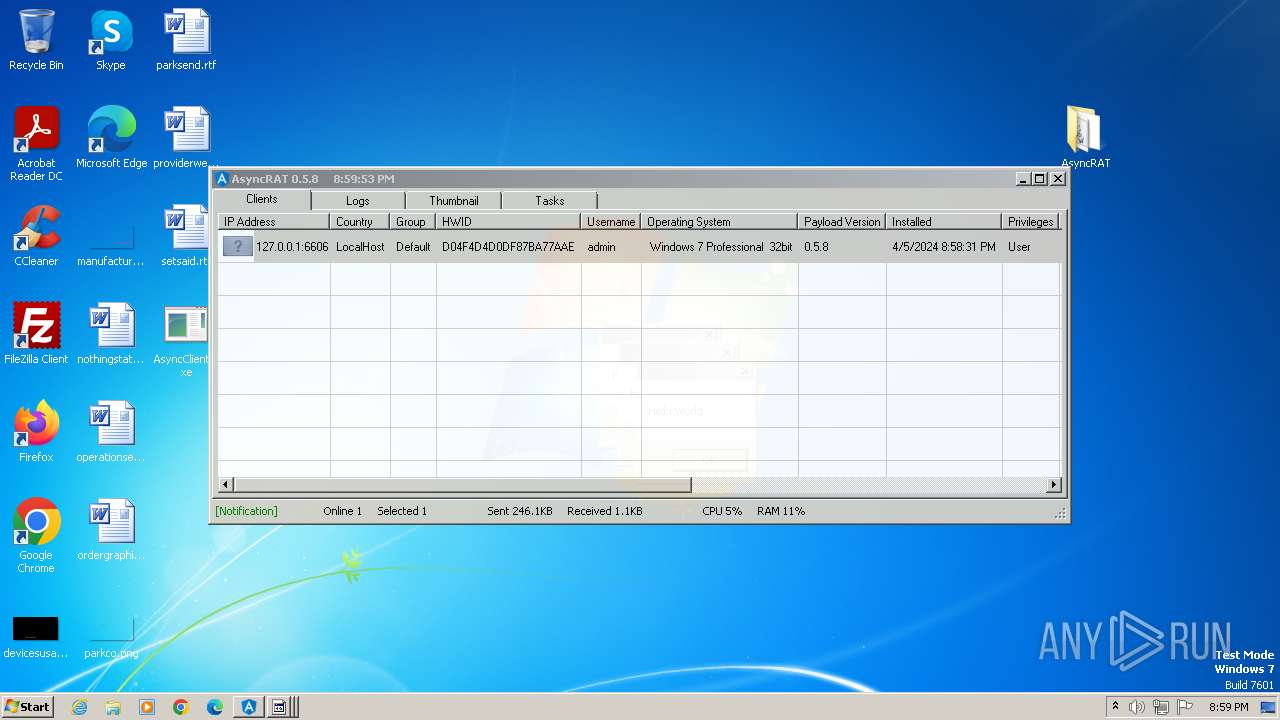This screenshot has height=720, width=1280.
Task: Open Internet Explorer from taskbar
Action: coord(80,707)
